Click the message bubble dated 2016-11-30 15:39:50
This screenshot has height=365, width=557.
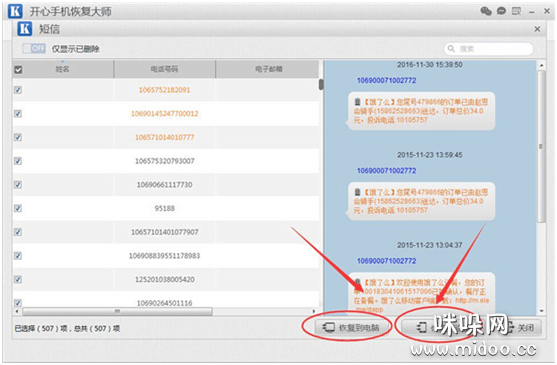click(x=421, y=111)
